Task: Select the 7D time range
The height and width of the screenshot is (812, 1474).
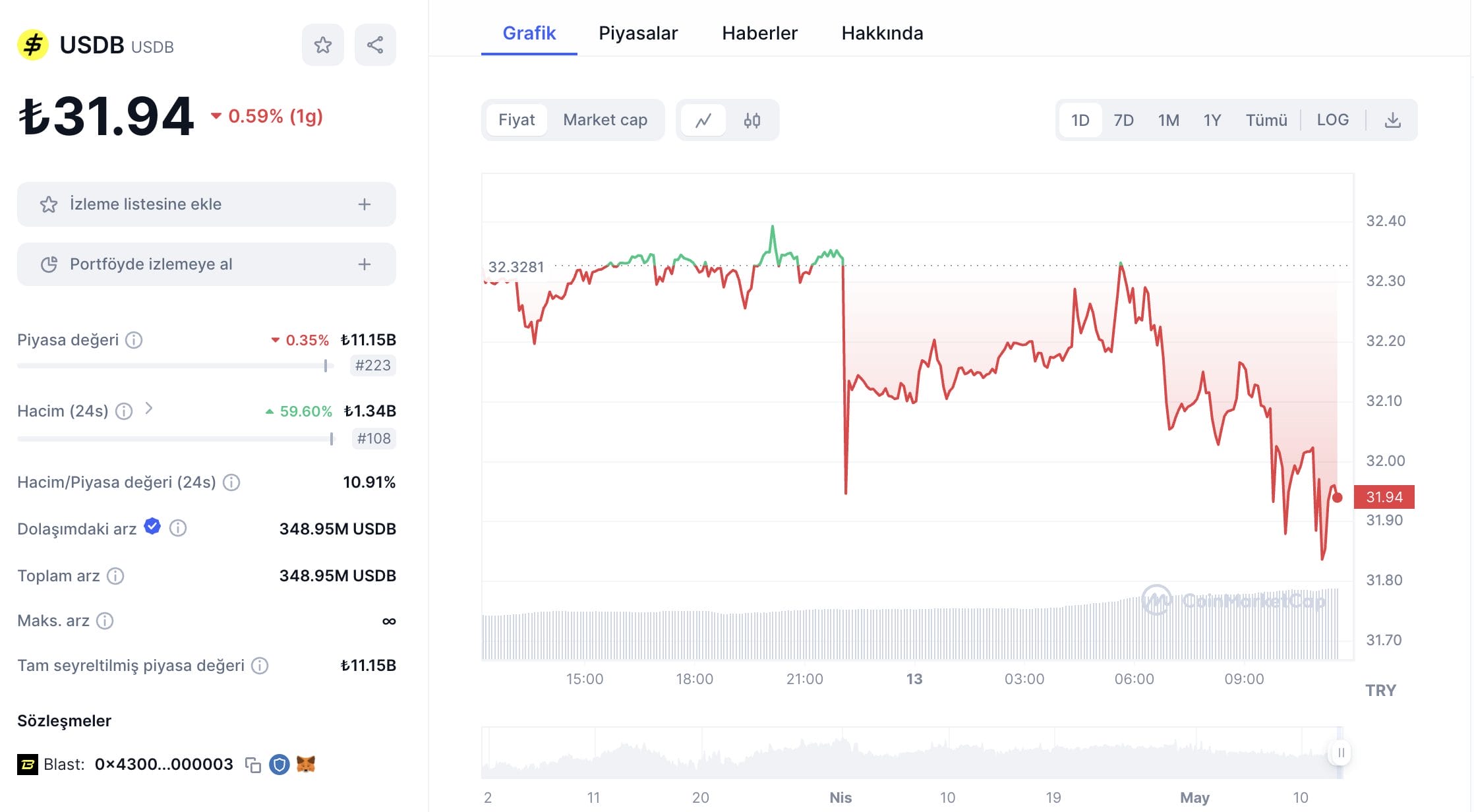Action: point(1123,120)
